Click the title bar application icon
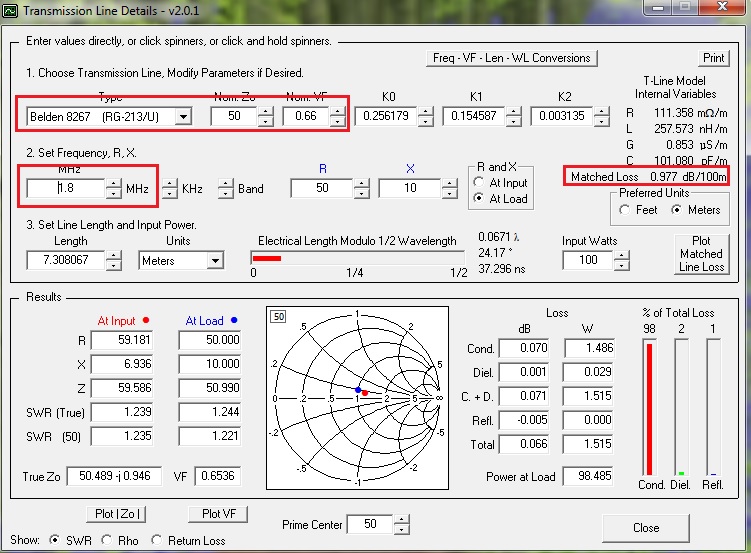This screenshot has width=751, height=553. point(10,11)
